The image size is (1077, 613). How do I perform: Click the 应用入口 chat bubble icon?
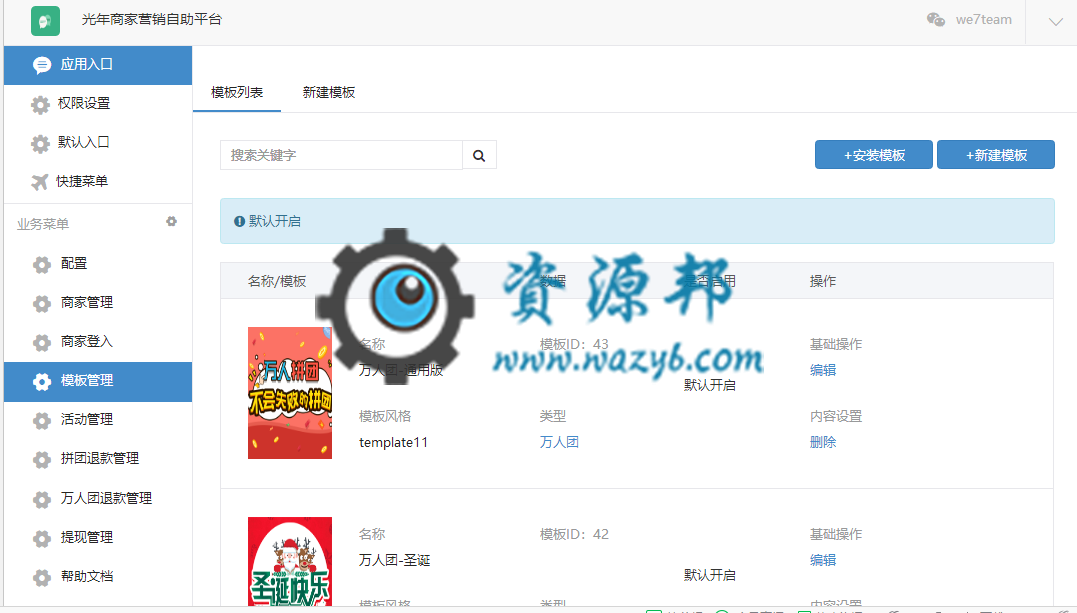[42, 65]
